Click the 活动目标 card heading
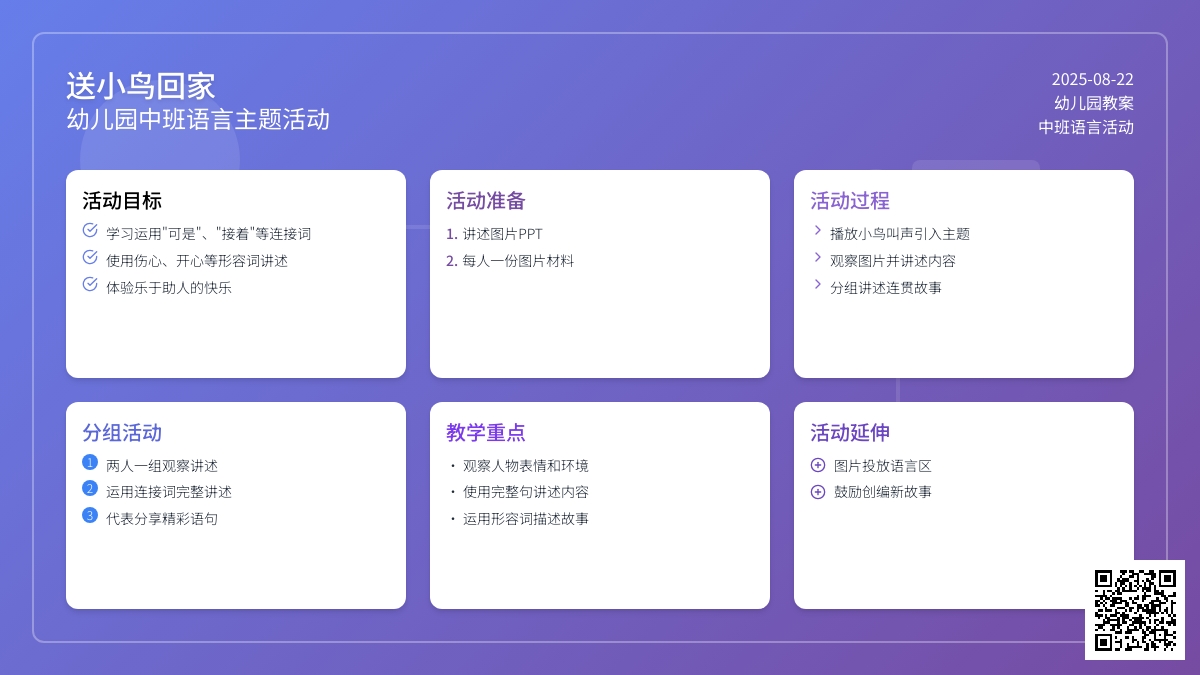The image size is (1200, 675). click(122, 201)
